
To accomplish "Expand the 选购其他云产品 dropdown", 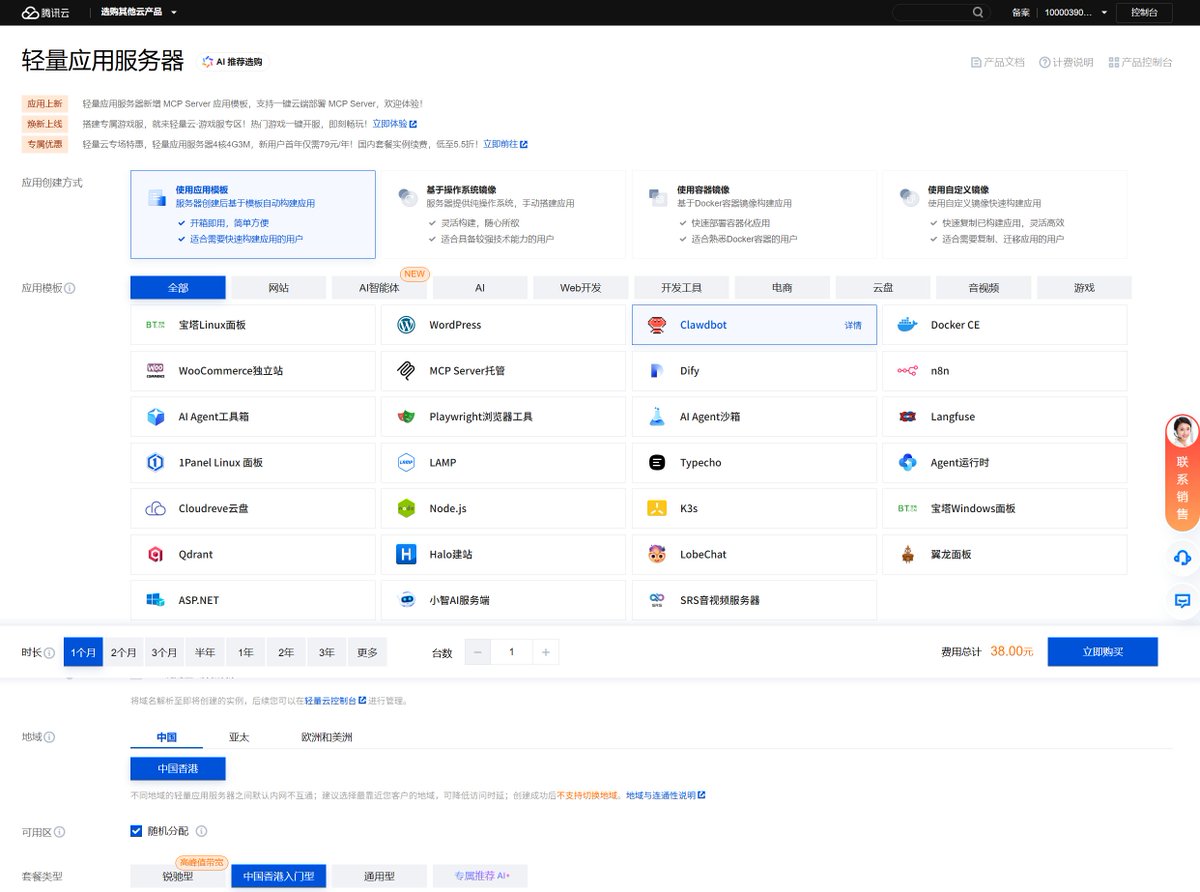I will coord(139,12).
